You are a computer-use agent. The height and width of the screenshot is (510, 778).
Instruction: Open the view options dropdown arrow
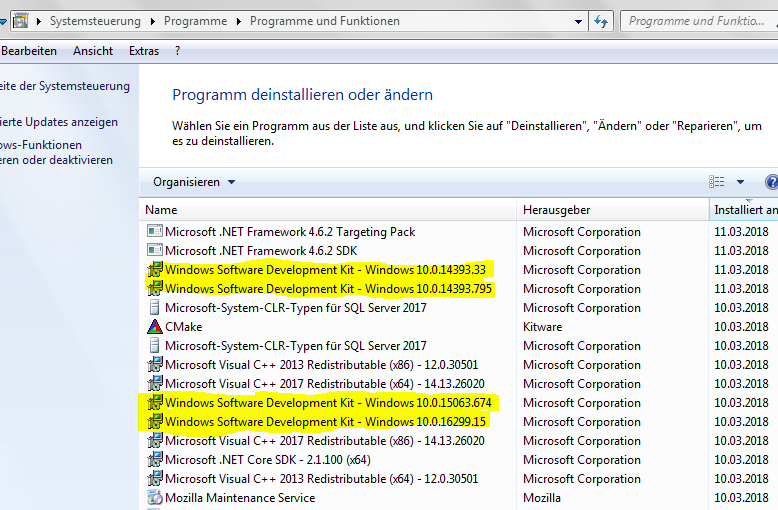[x=740, y=182]
